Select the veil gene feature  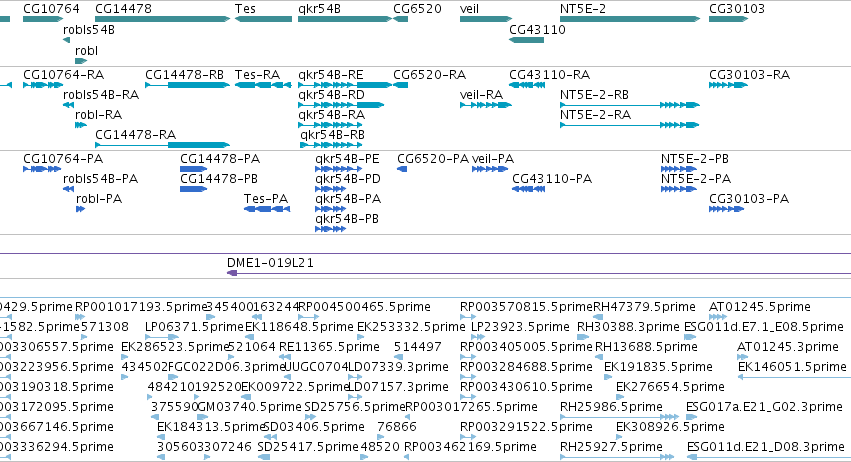coord(486,19)
